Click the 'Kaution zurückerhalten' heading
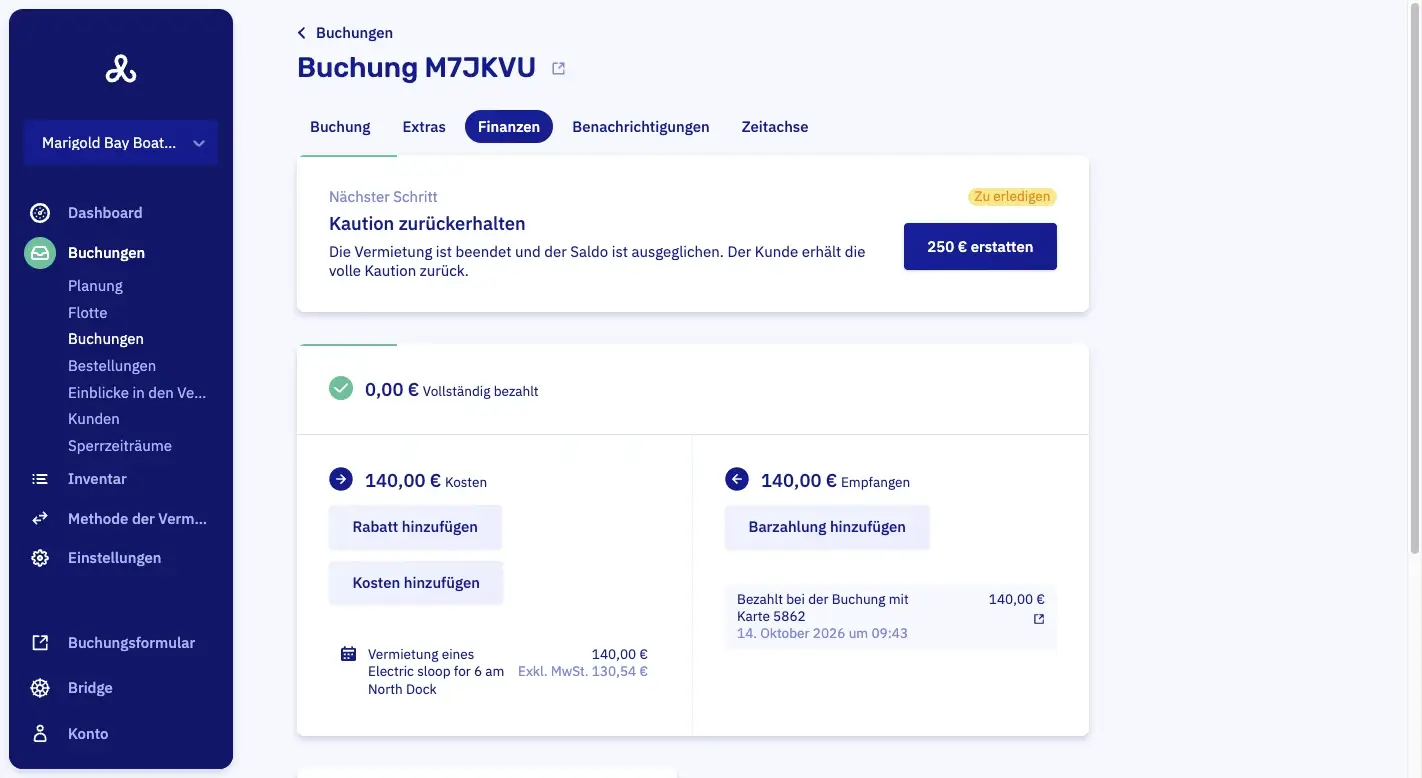 click(x=427, y=224)
